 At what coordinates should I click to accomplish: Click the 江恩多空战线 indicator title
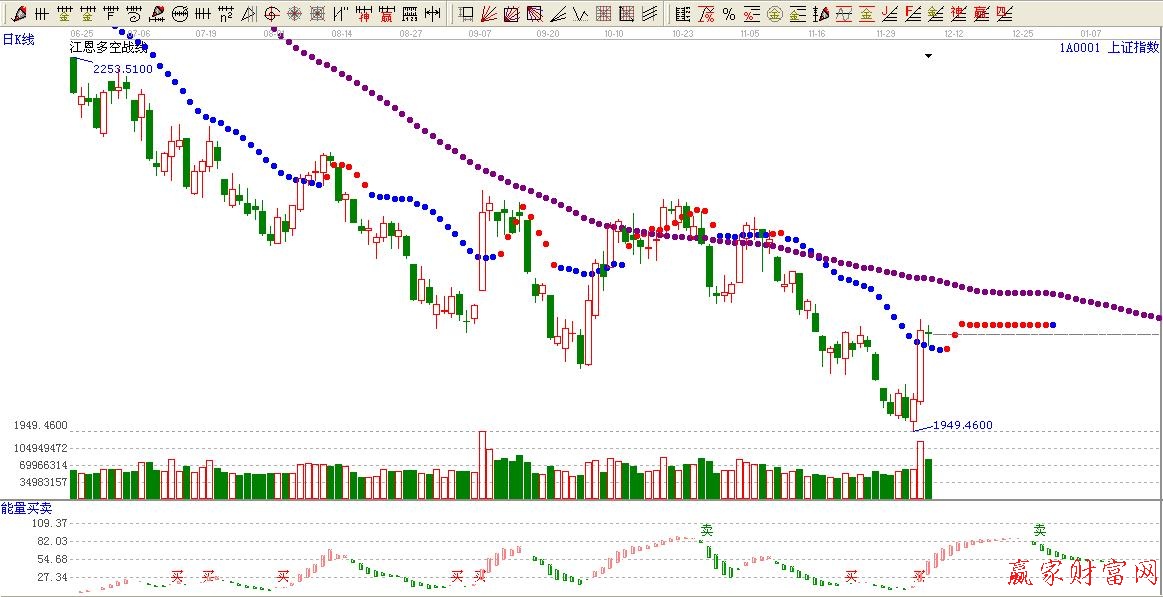pos(108,48)
